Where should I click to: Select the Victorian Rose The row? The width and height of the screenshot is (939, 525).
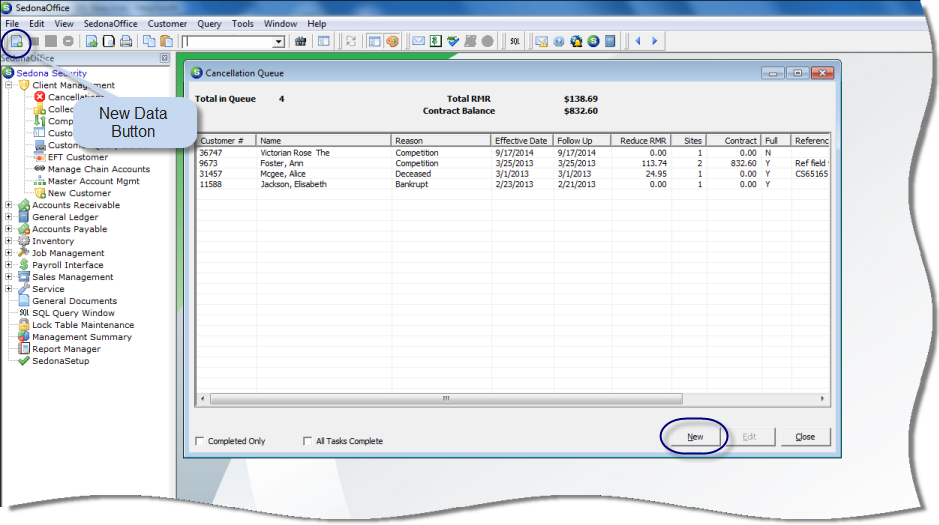point(513,153)
